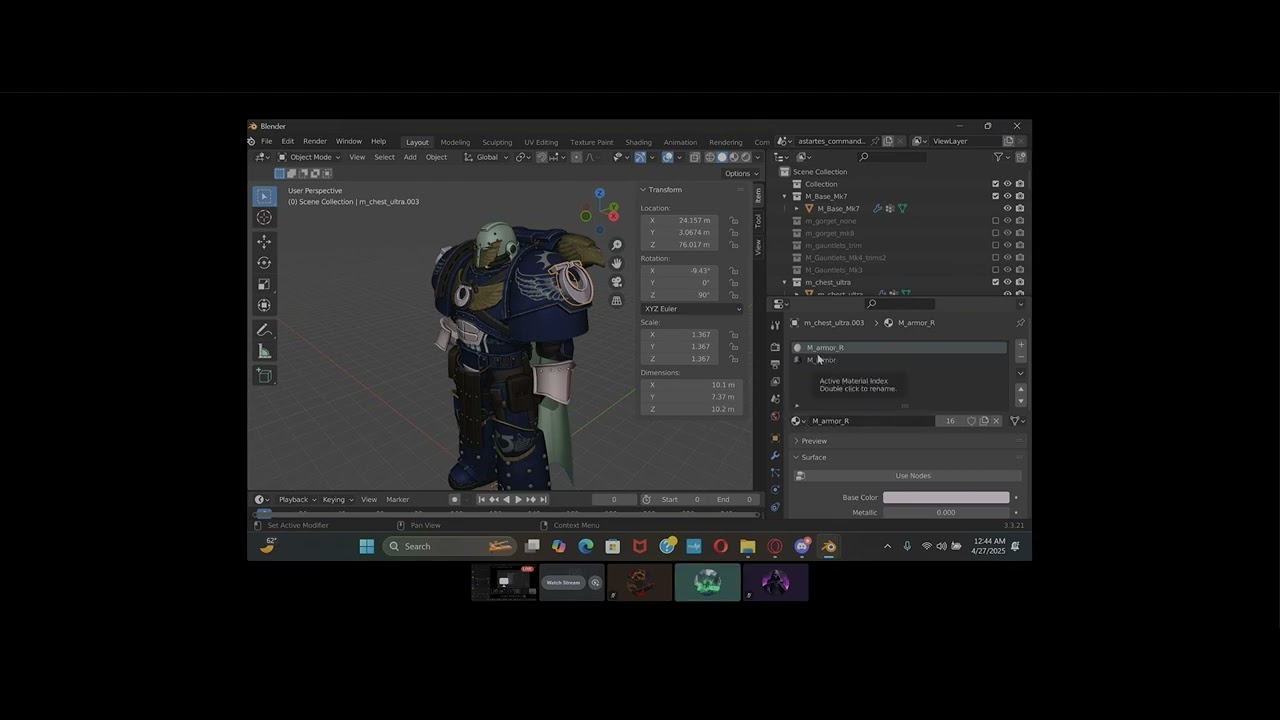The width and height of the screenshot is (1280, 720).
Task: Select the Transform tool
Action: (264, 305)
